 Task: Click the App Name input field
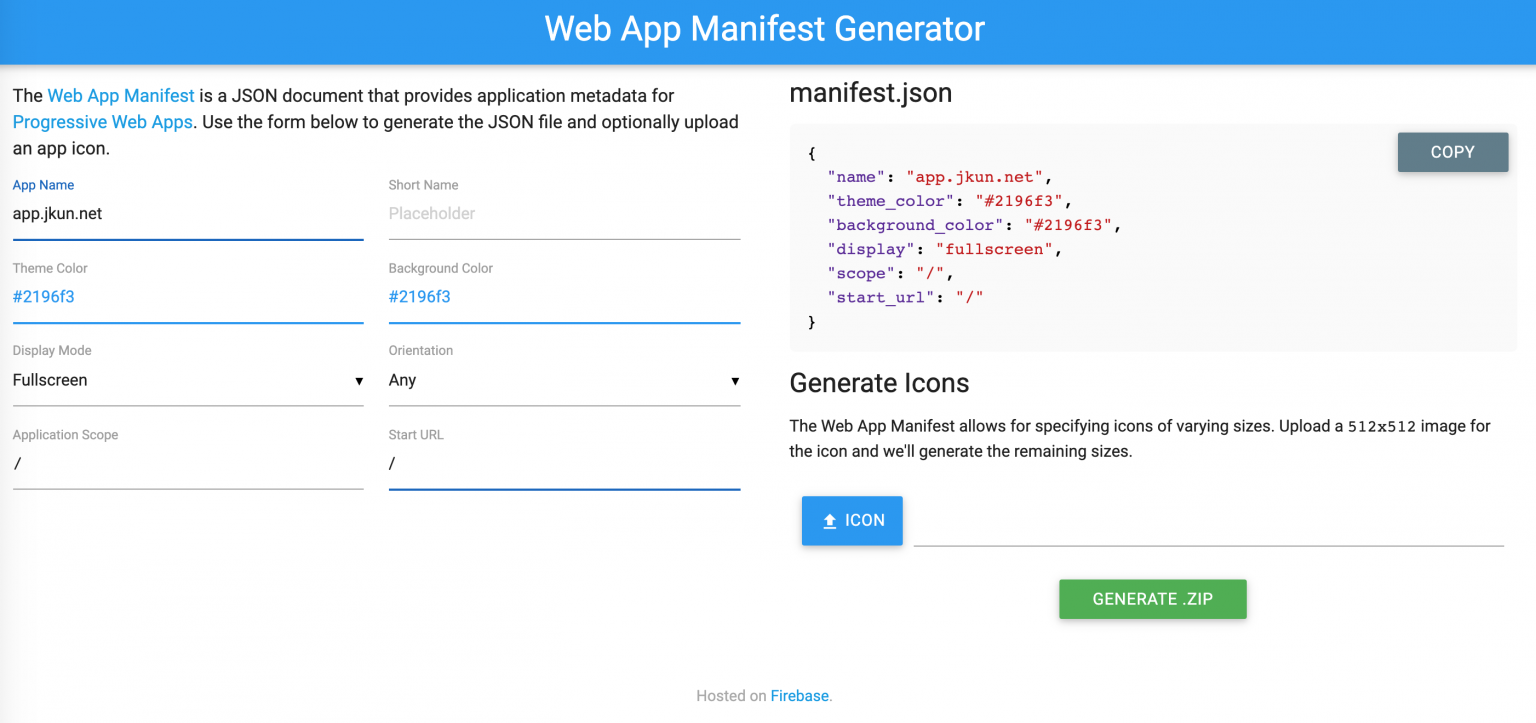[x=188, y=213]
